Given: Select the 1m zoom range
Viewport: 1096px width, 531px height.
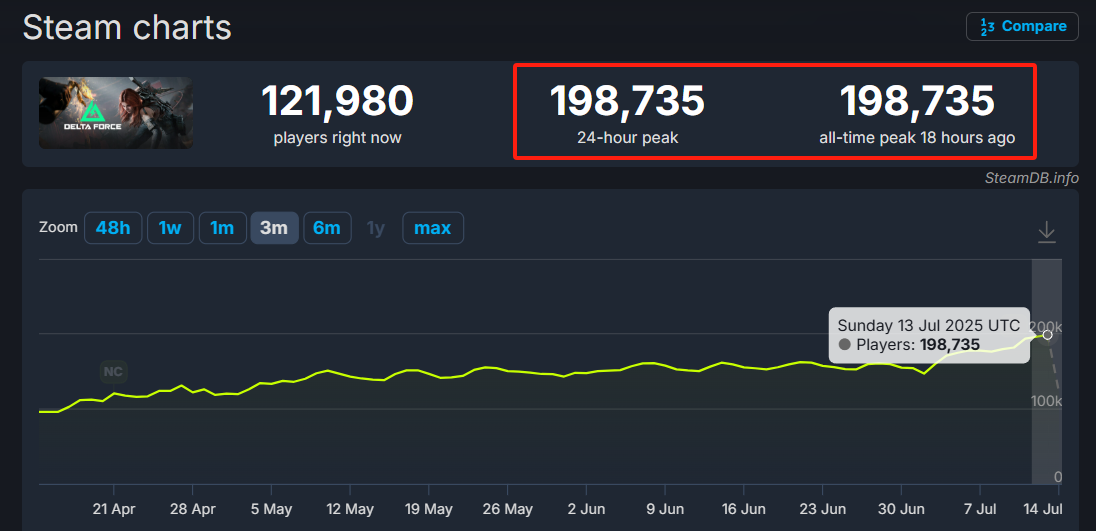Looking at the screenshot, I should [x=222, y=228].
